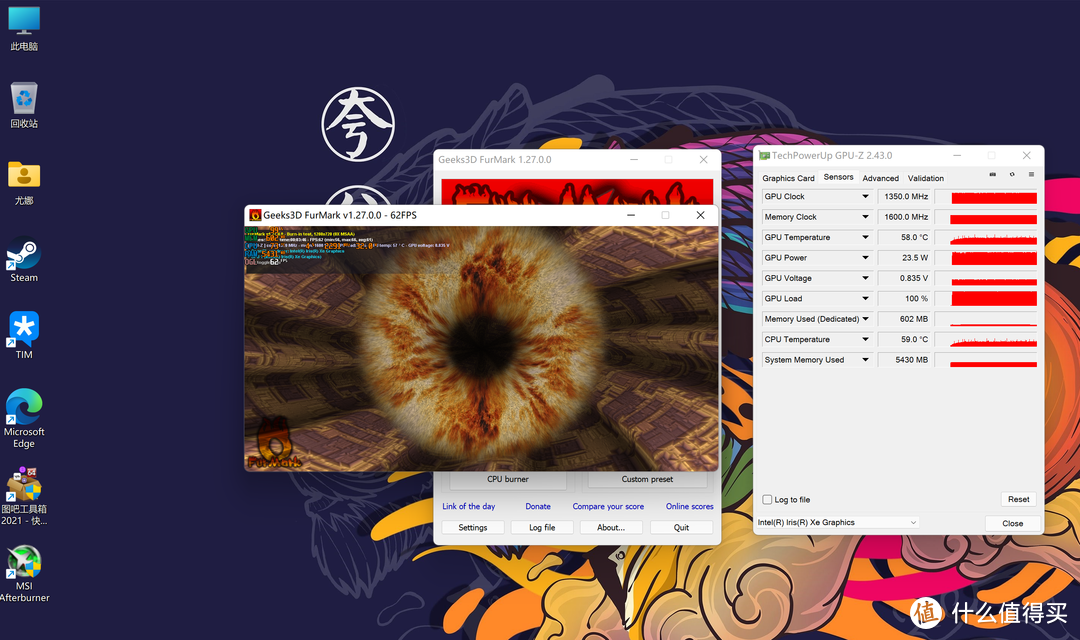
Task: Switch to the Validation tab
Action: tap(926, 178)
